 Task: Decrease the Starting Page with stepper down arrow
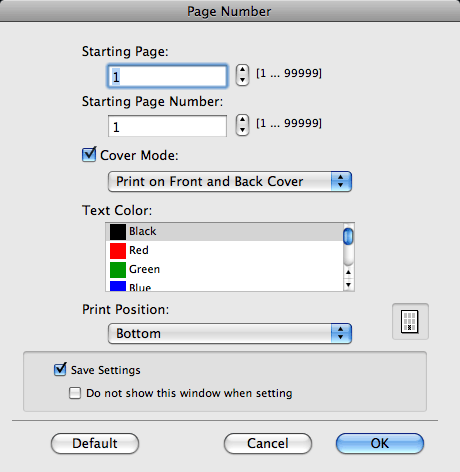point(242,80)
